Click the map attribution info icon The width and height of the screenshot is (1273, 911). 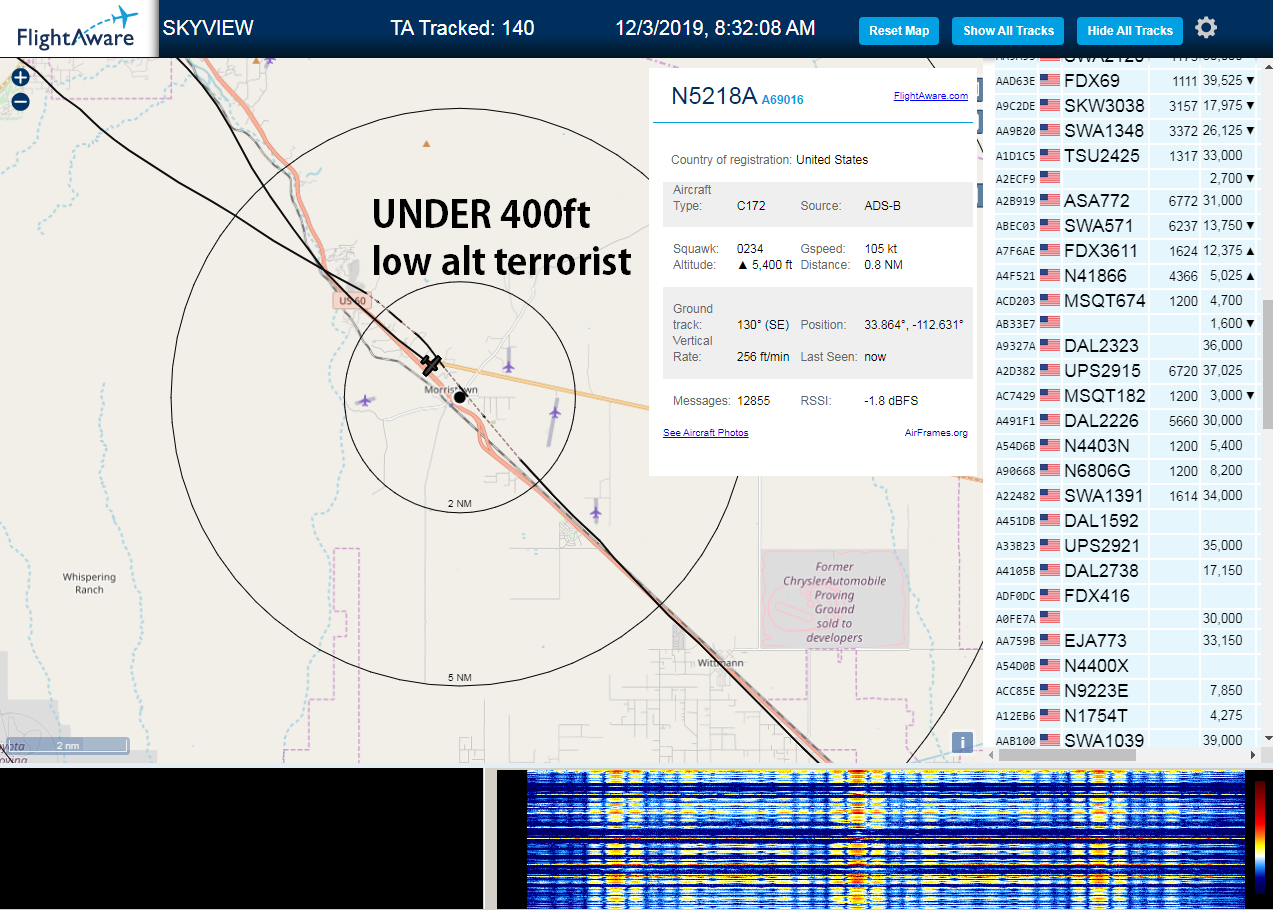point(961,742)
